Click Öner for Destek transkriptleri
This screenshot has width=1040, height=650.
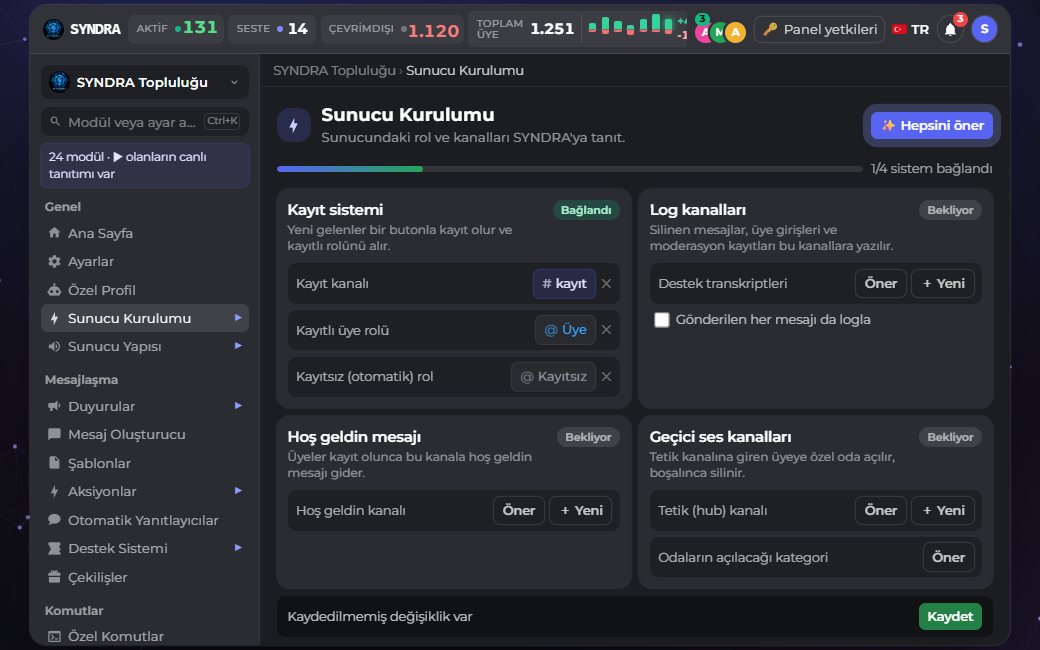click(880, 283)
